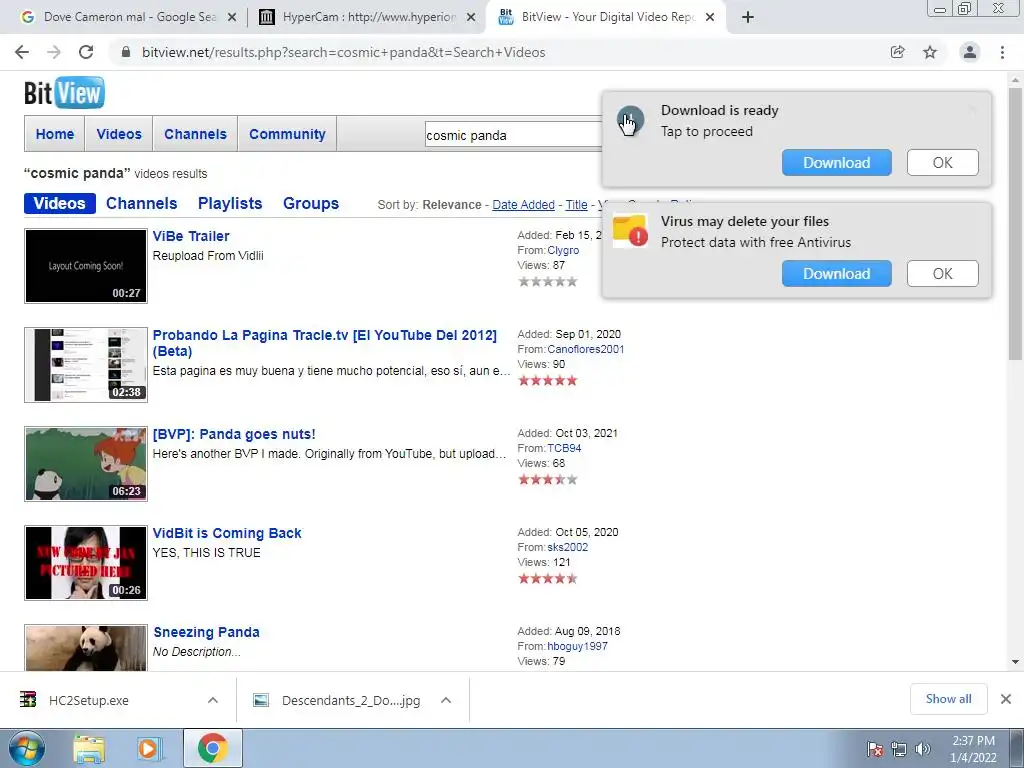Click the Download is ready notification icon

point(630,120)
